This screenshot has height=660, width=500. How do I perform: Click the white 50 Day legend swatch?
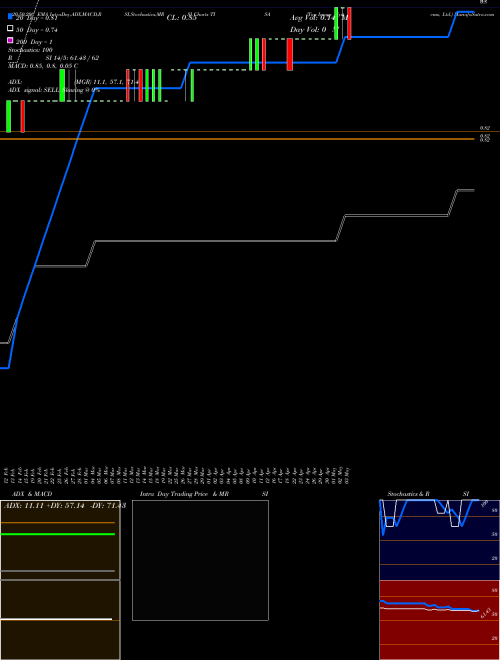[x=11, y=28]
